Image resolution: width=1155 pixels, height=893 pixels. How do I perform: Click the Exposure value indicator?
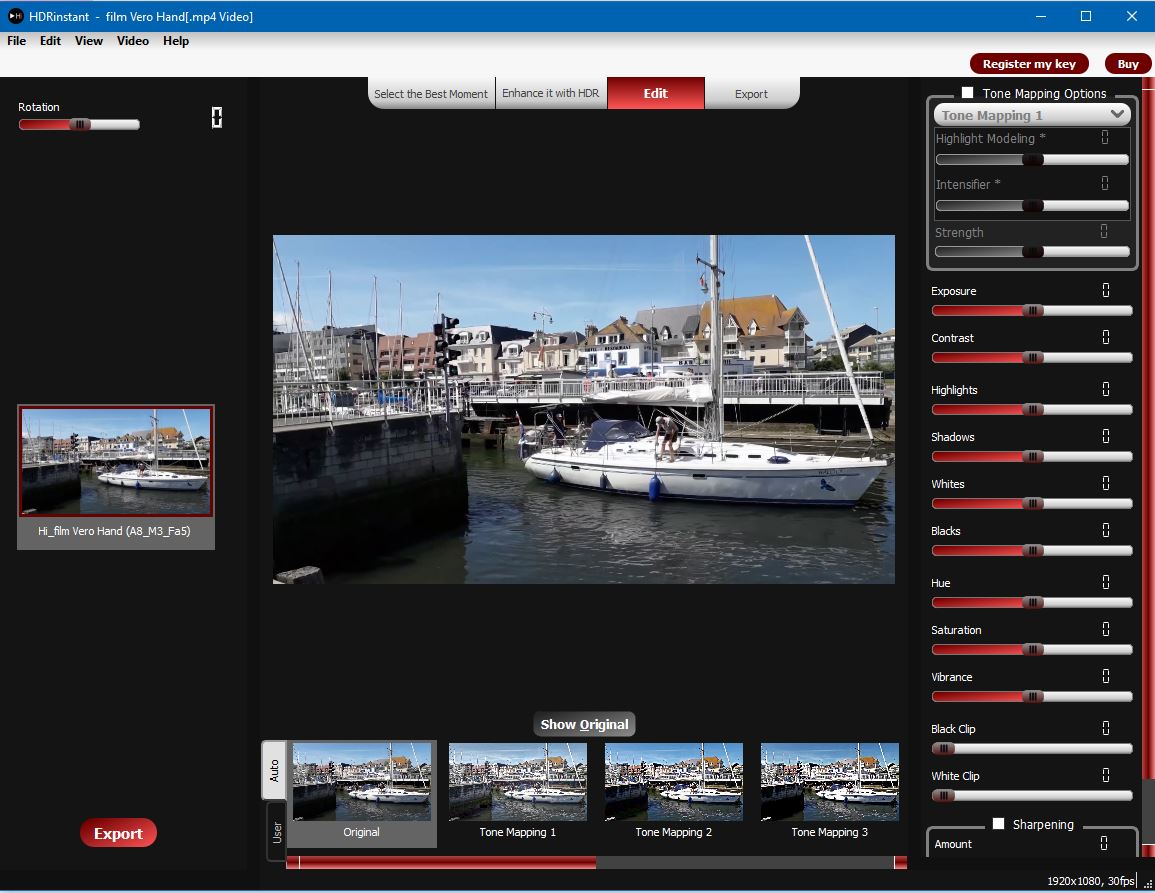click(1105, 291)
